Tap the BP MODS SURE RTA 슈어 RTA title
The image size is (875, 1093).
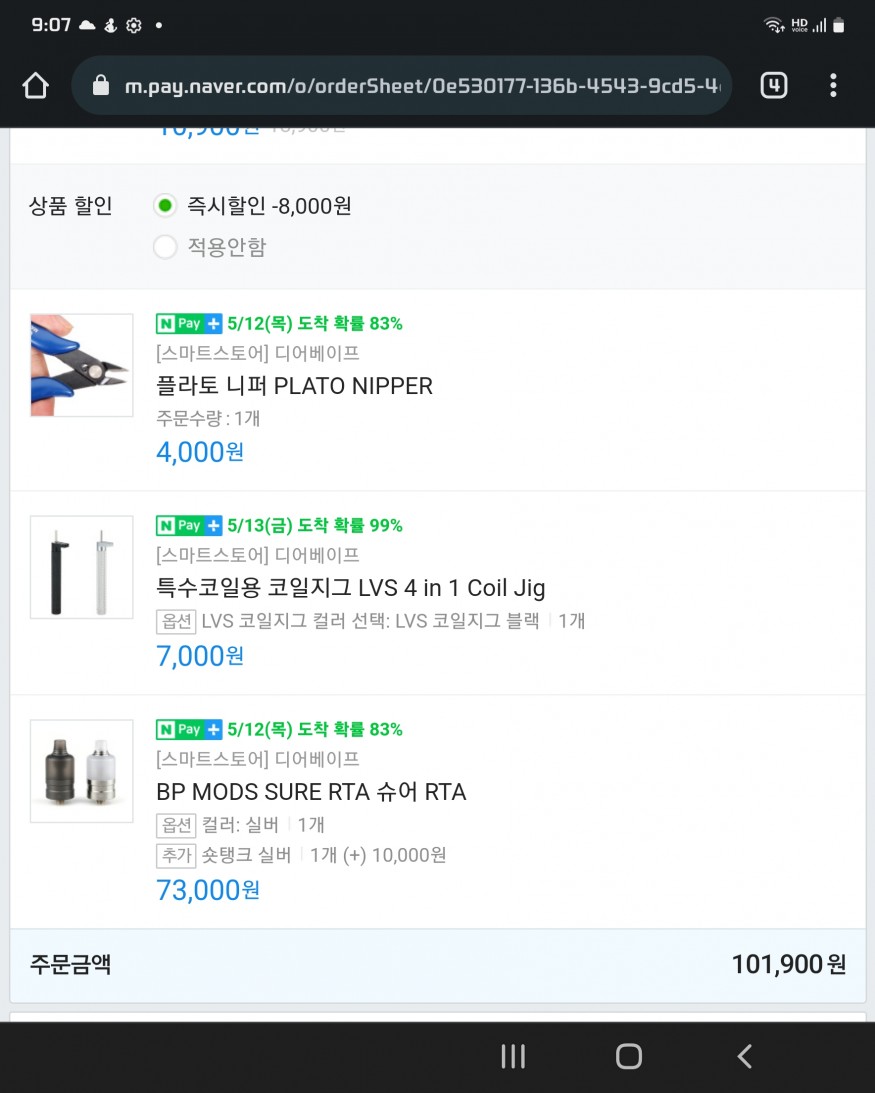pyautogui.click(x=311, y=792)
